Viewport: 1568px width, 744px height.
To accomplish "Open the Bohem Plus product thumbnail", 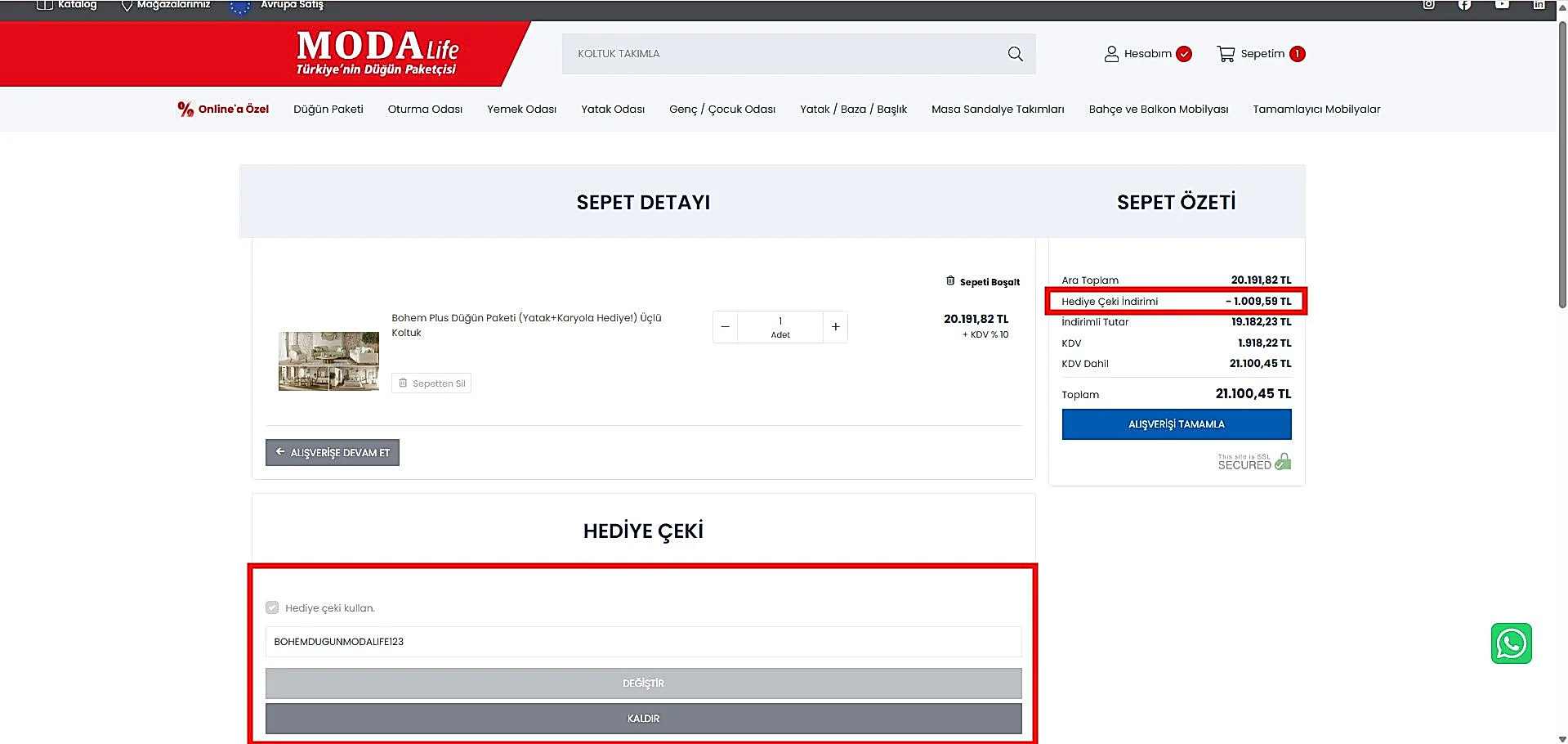I will tap(328, 361).
